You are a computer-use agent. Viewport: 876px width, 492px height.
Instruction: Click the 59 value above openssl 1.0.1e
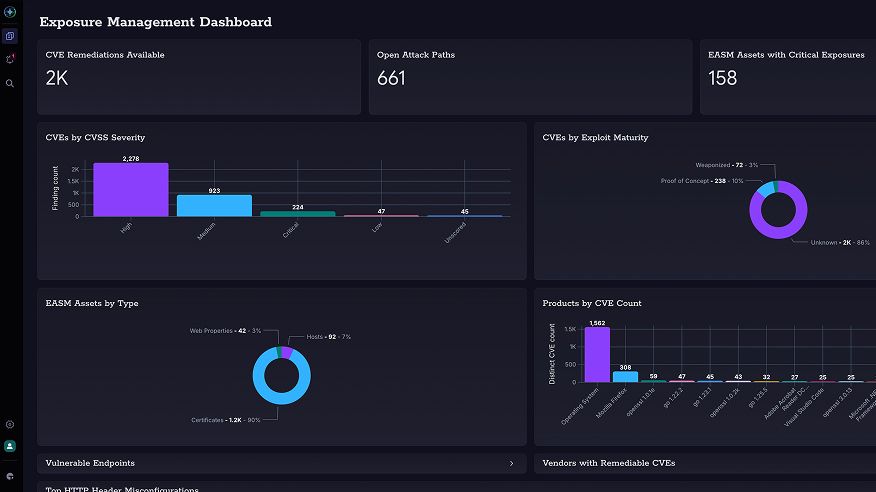pos(653,376)
